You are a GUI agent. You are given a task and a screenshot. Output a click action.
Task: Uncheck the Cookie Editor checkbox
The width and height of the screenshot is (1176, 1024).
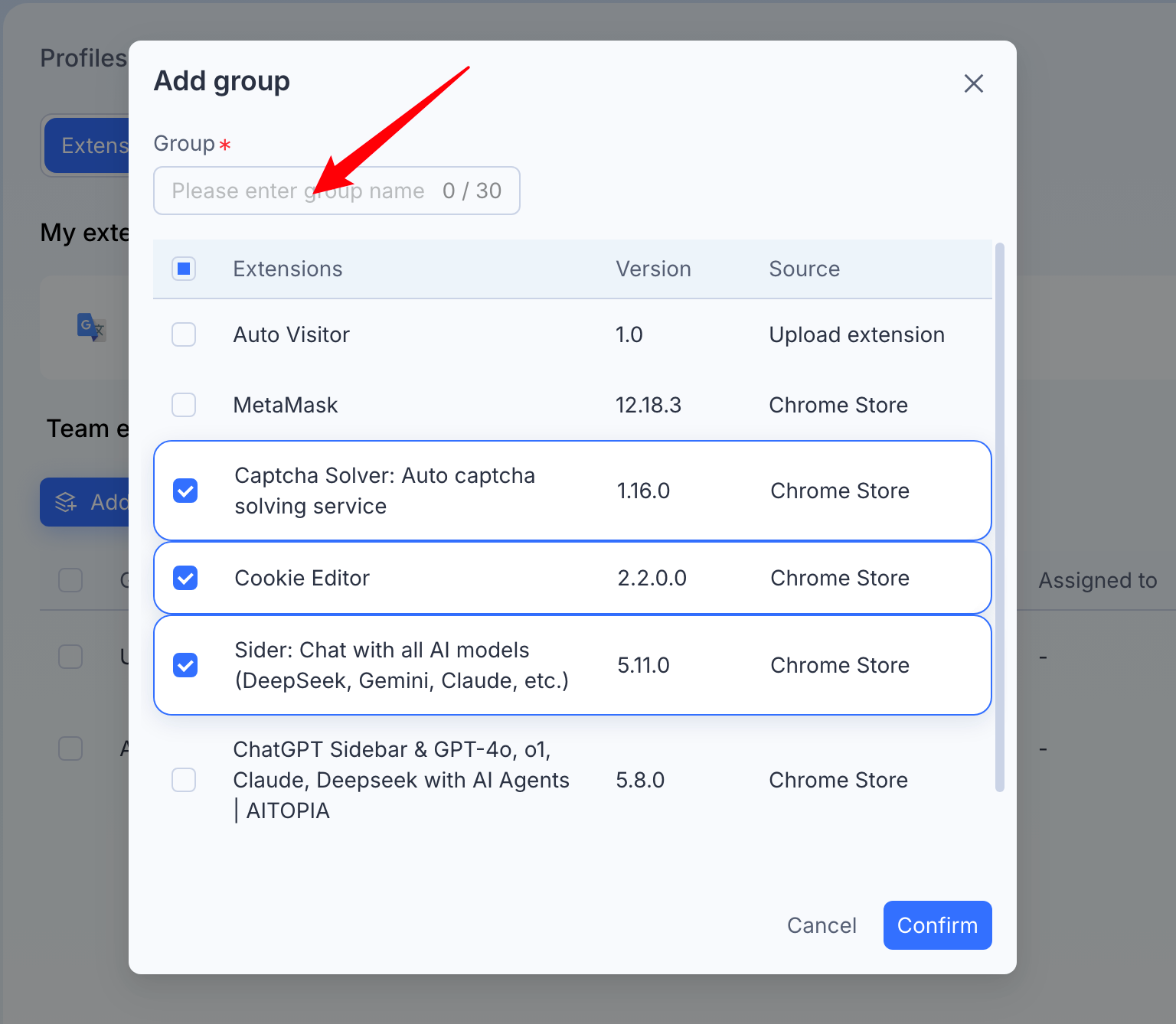tap(185, 578)
